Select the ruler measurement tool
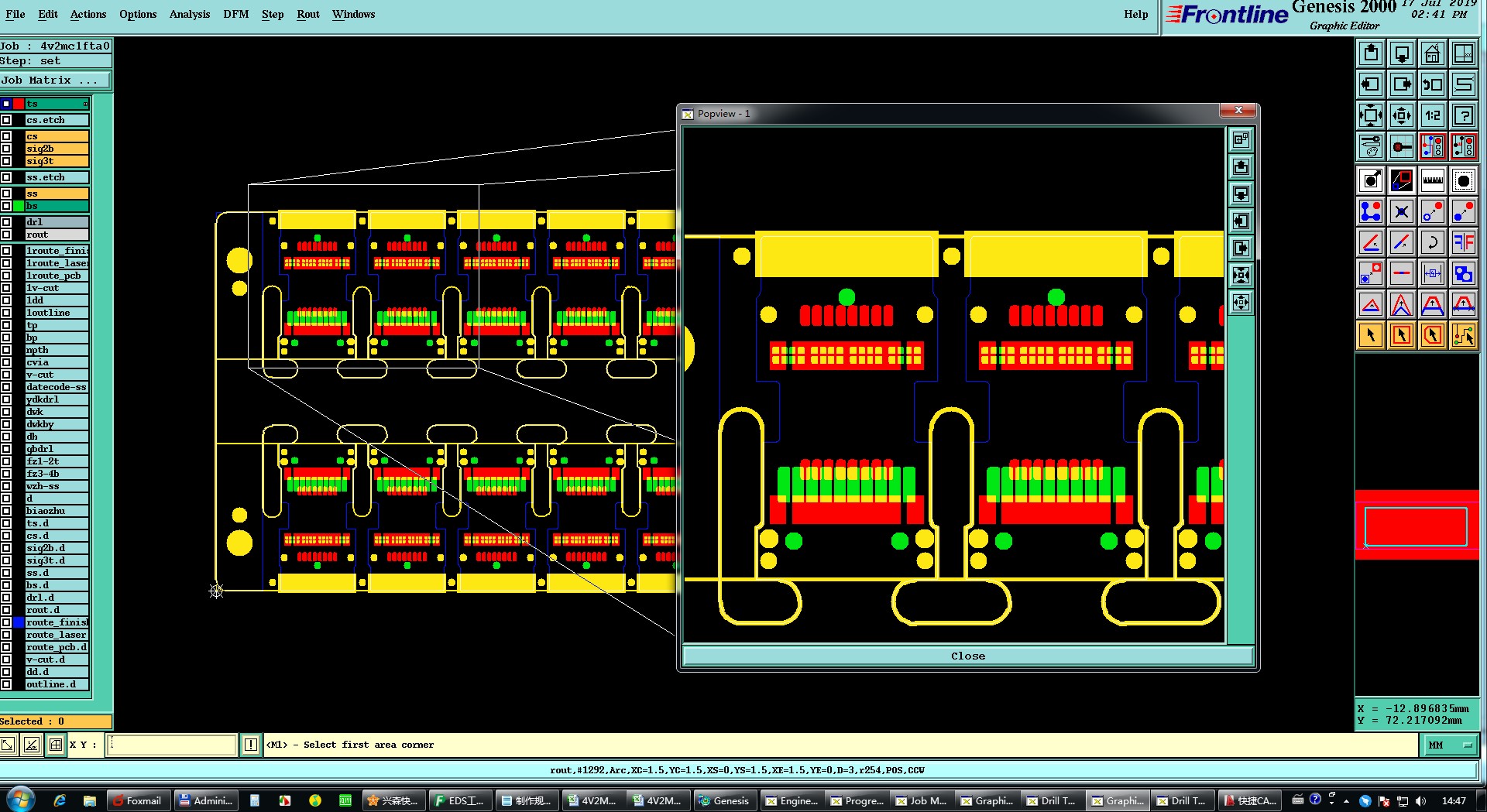Viewport: 1487px width, 812px height. (1432, 180)
